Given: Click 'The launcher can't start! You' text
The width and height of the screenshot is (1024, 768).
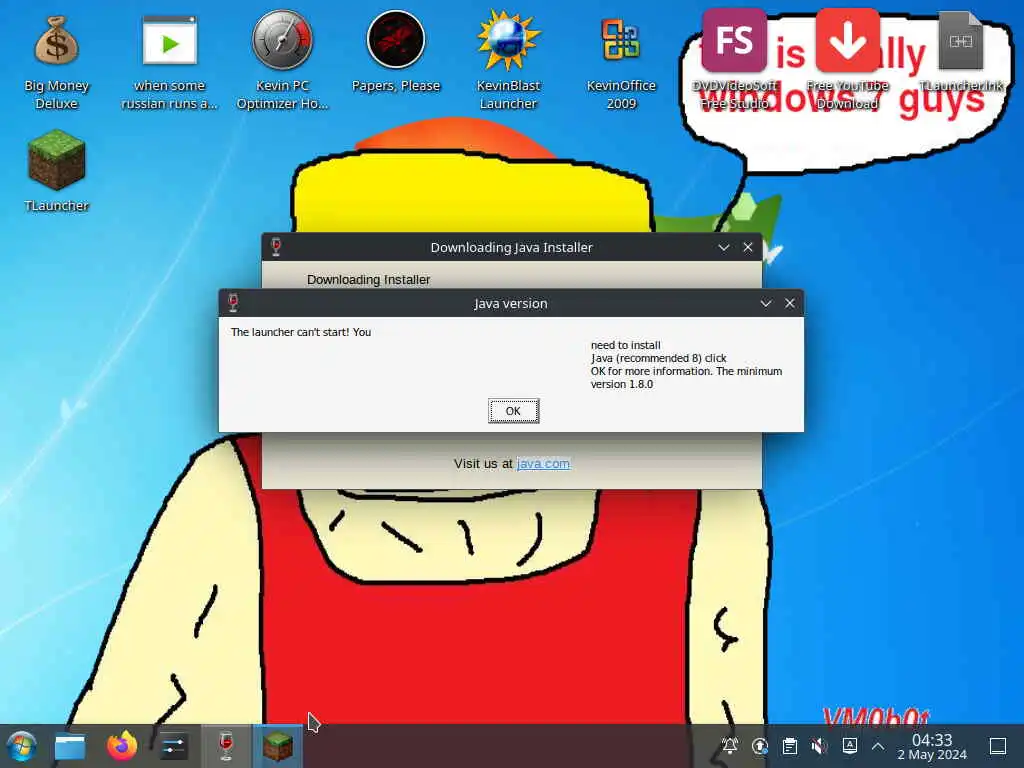Looking at the screenshot, I should [x=301, y=332].
